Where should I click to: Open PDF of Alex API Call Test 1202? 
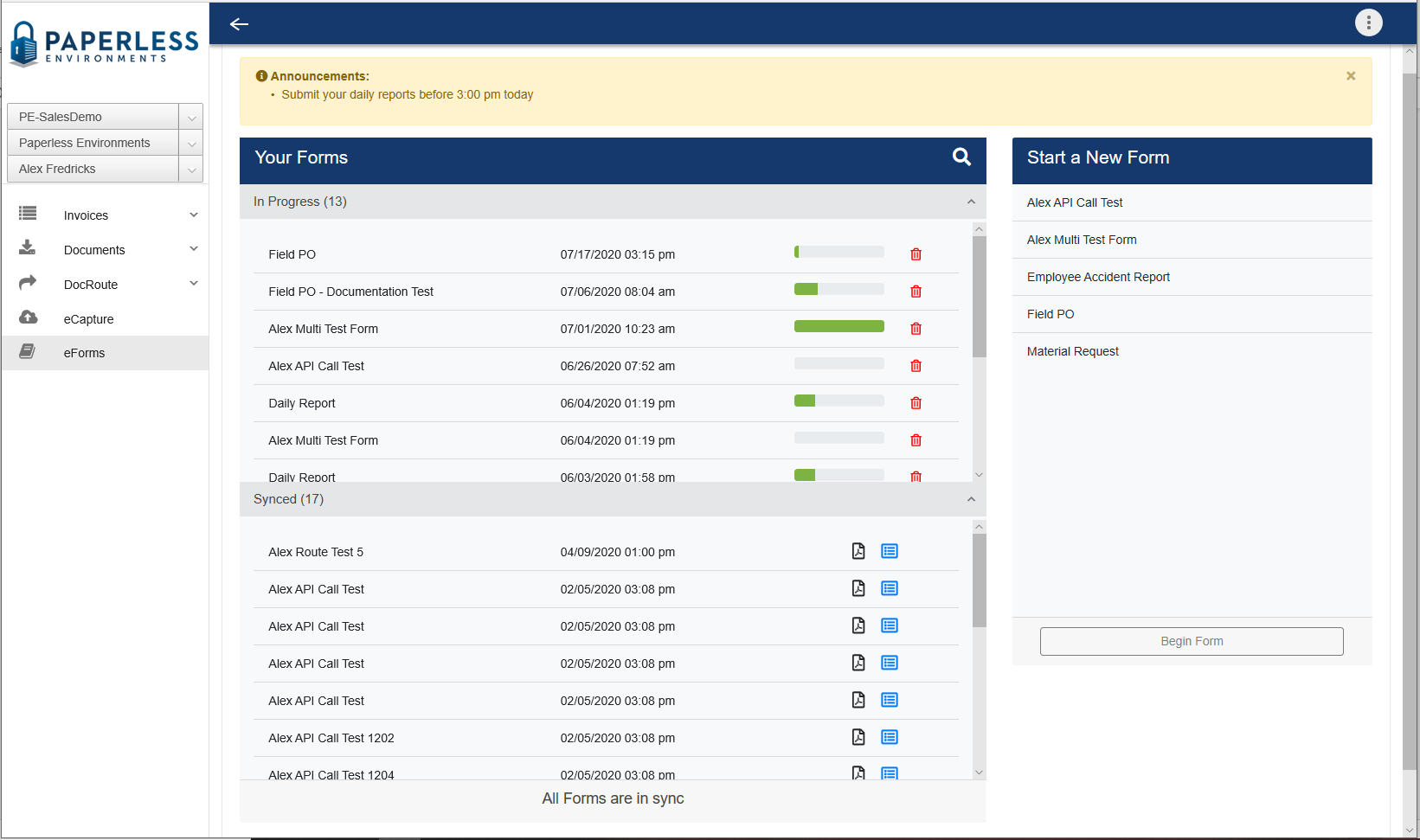858,737
